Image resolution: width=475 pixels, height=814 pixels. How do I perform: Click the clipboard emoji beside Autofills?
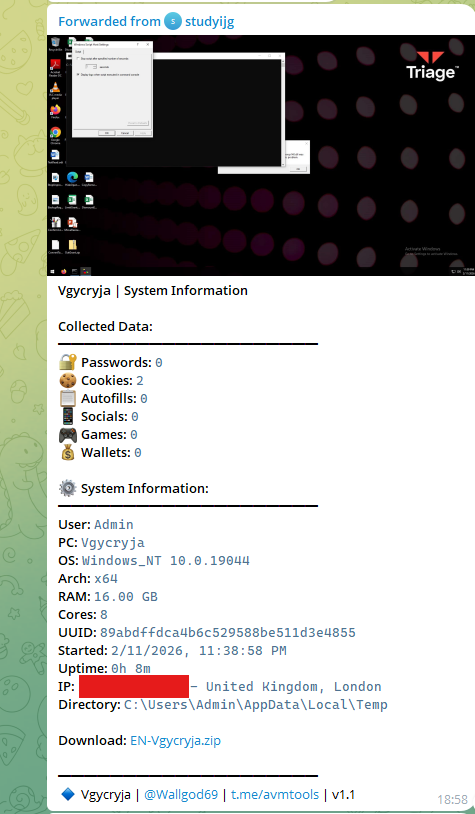point(67,399)
